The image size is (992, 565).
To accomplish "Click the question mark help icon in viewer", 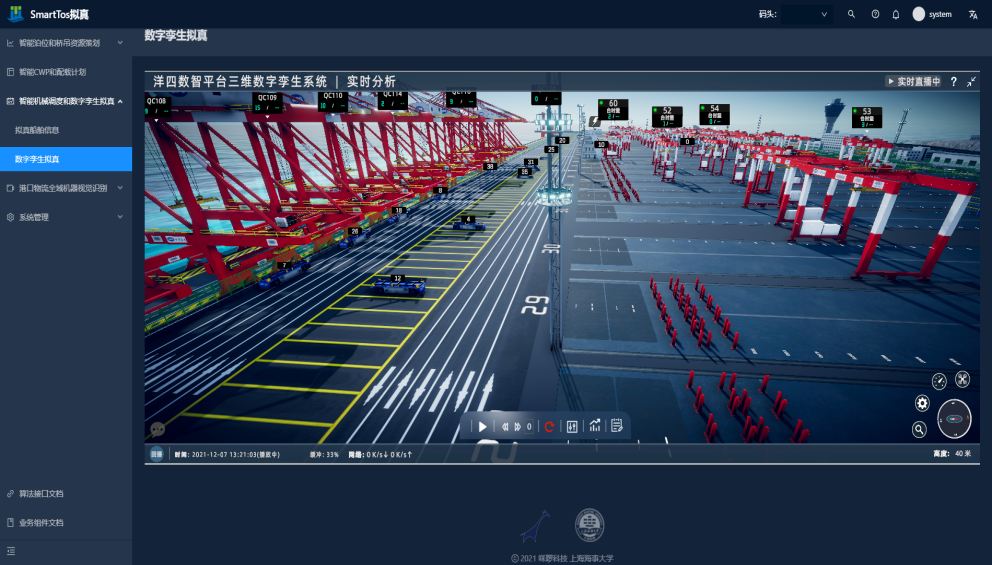I will [x=953, y=82].
